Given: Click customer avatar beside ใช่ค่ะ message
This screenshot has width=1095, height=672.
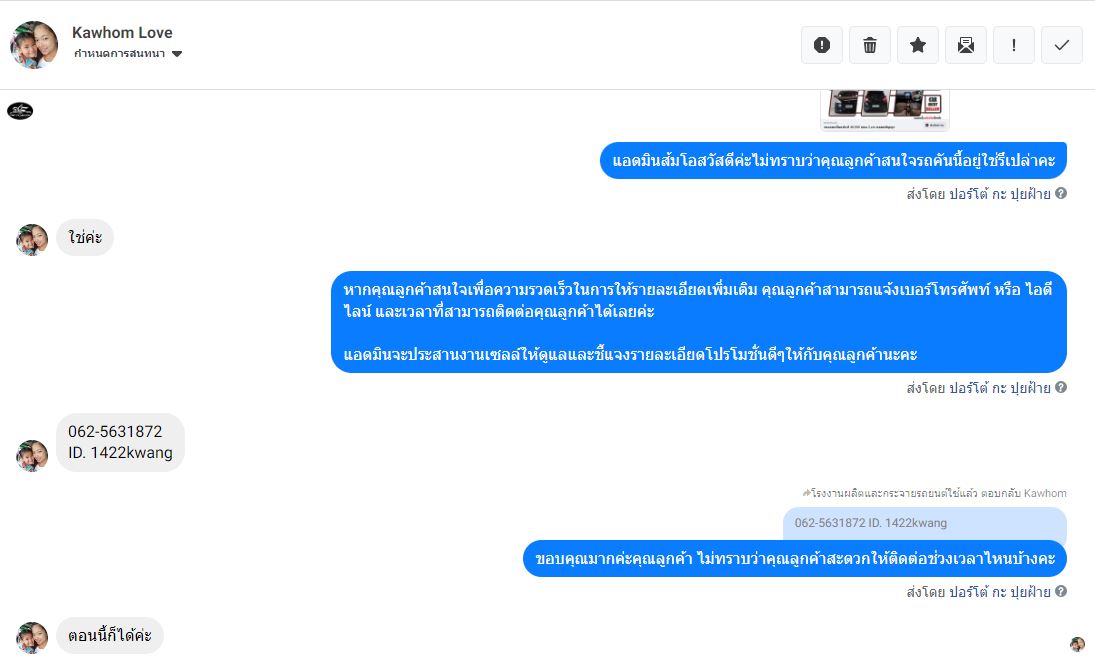Looking at the screenshot, I should 32,240.
